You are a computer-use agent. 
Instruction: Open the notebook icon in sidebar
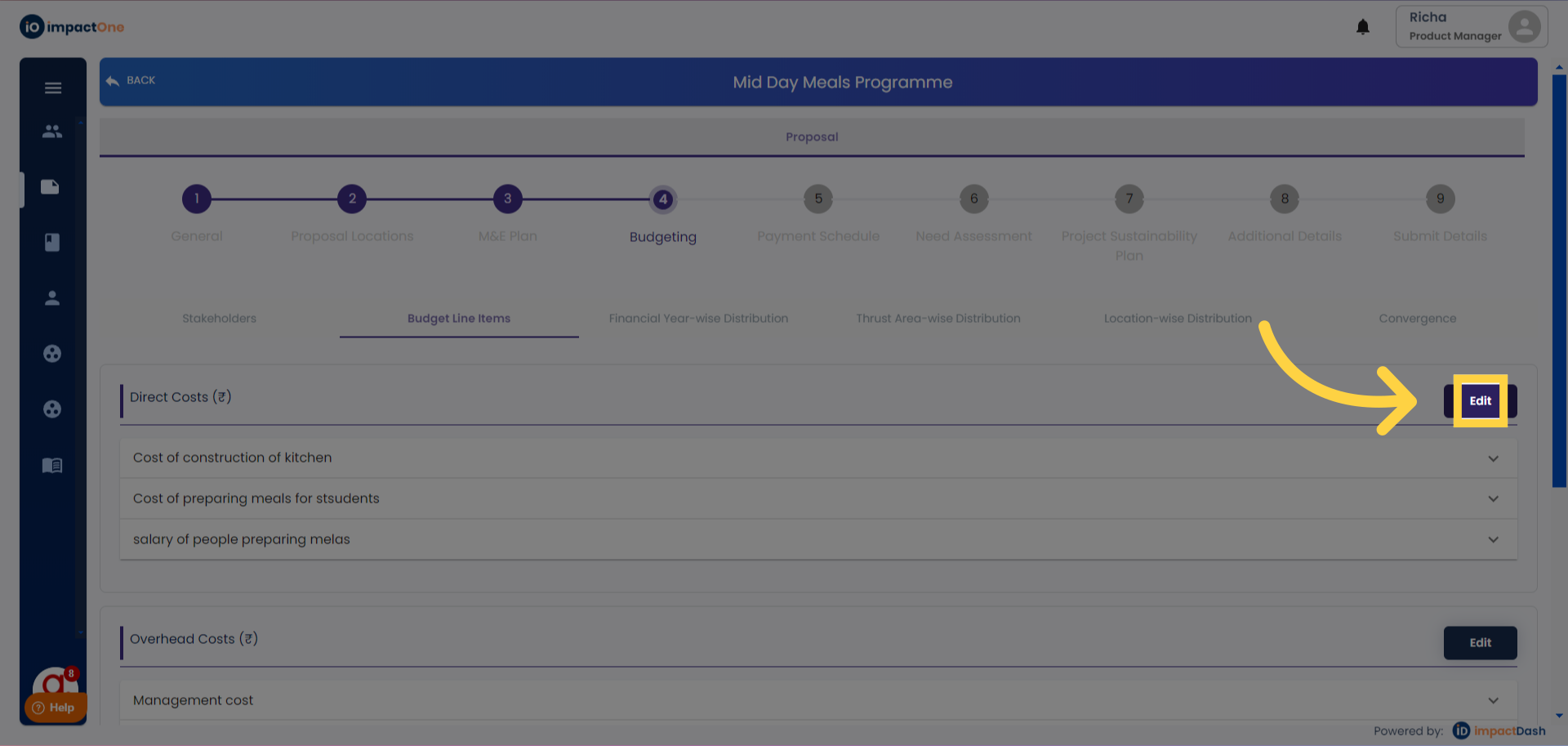pos(52,243)
